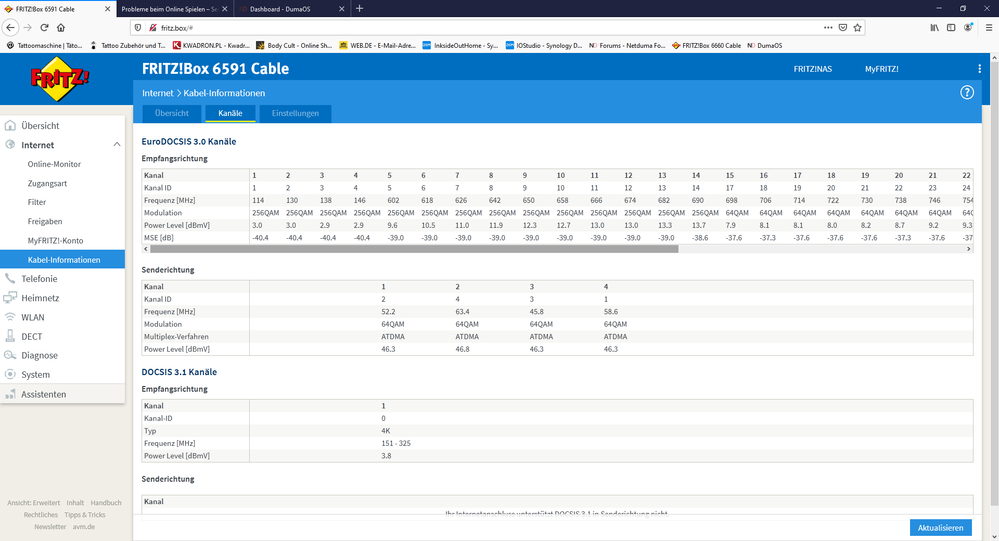
Task: Click the Telefonie phone icon in sidebar
Action: (10, 278)
